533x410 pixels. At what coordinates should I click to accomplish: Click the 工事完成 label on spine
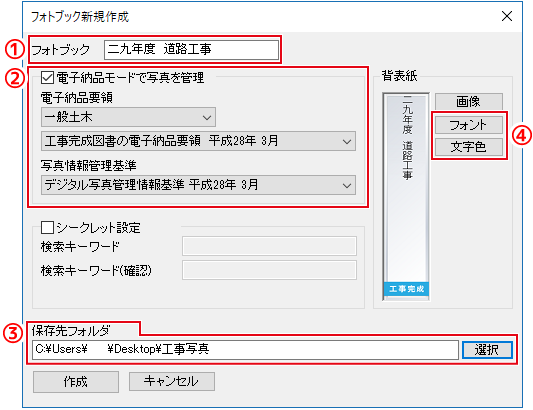(x=406, y=289)
